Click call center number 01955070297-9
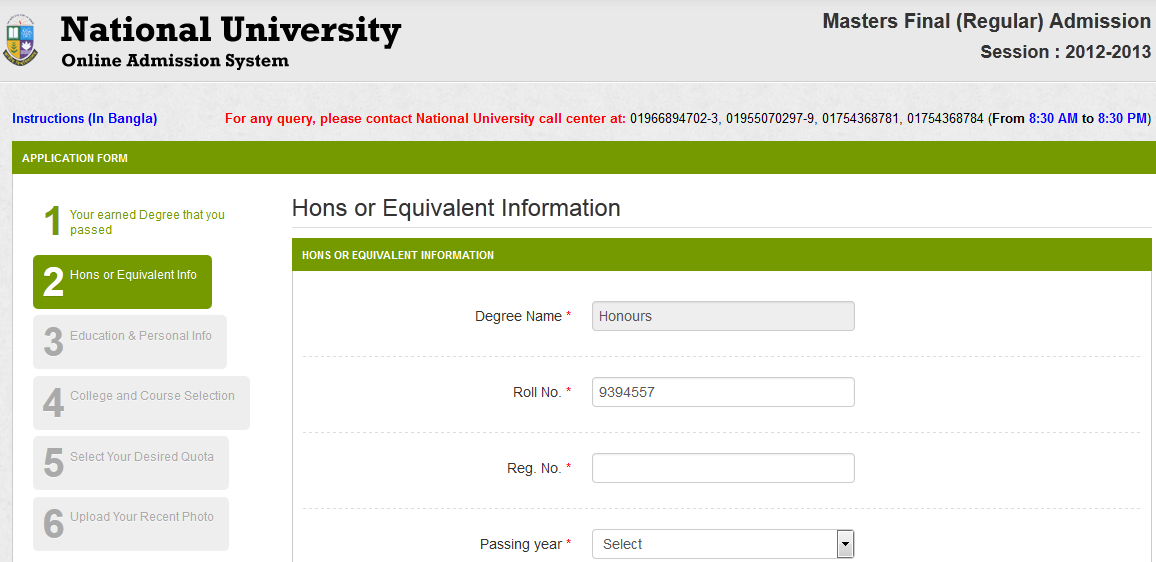 (771, 119)
